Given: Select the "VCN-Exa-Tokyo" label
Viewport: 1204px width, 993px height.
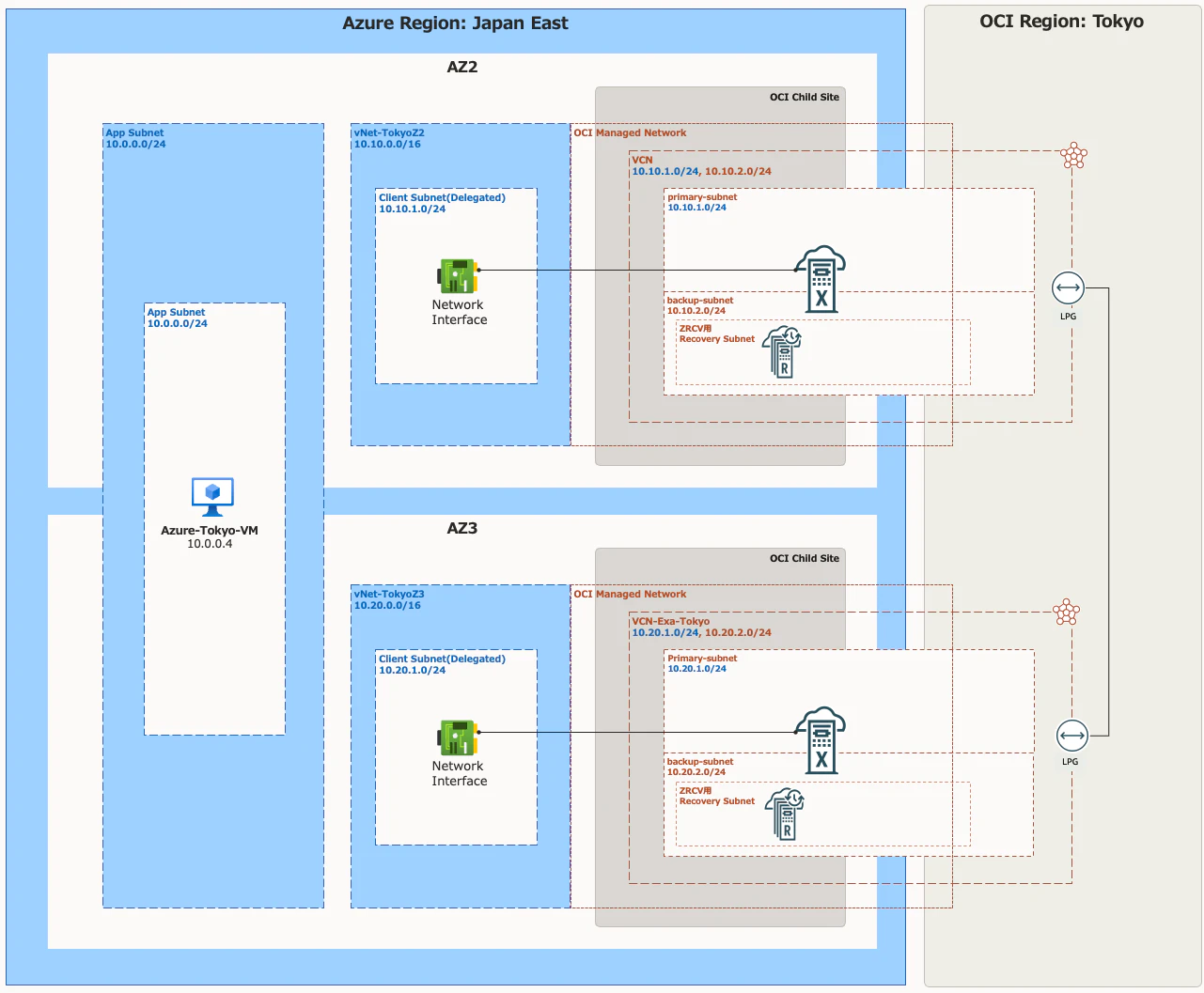Looking at the screenshot, I should click(x=670, y=622).
